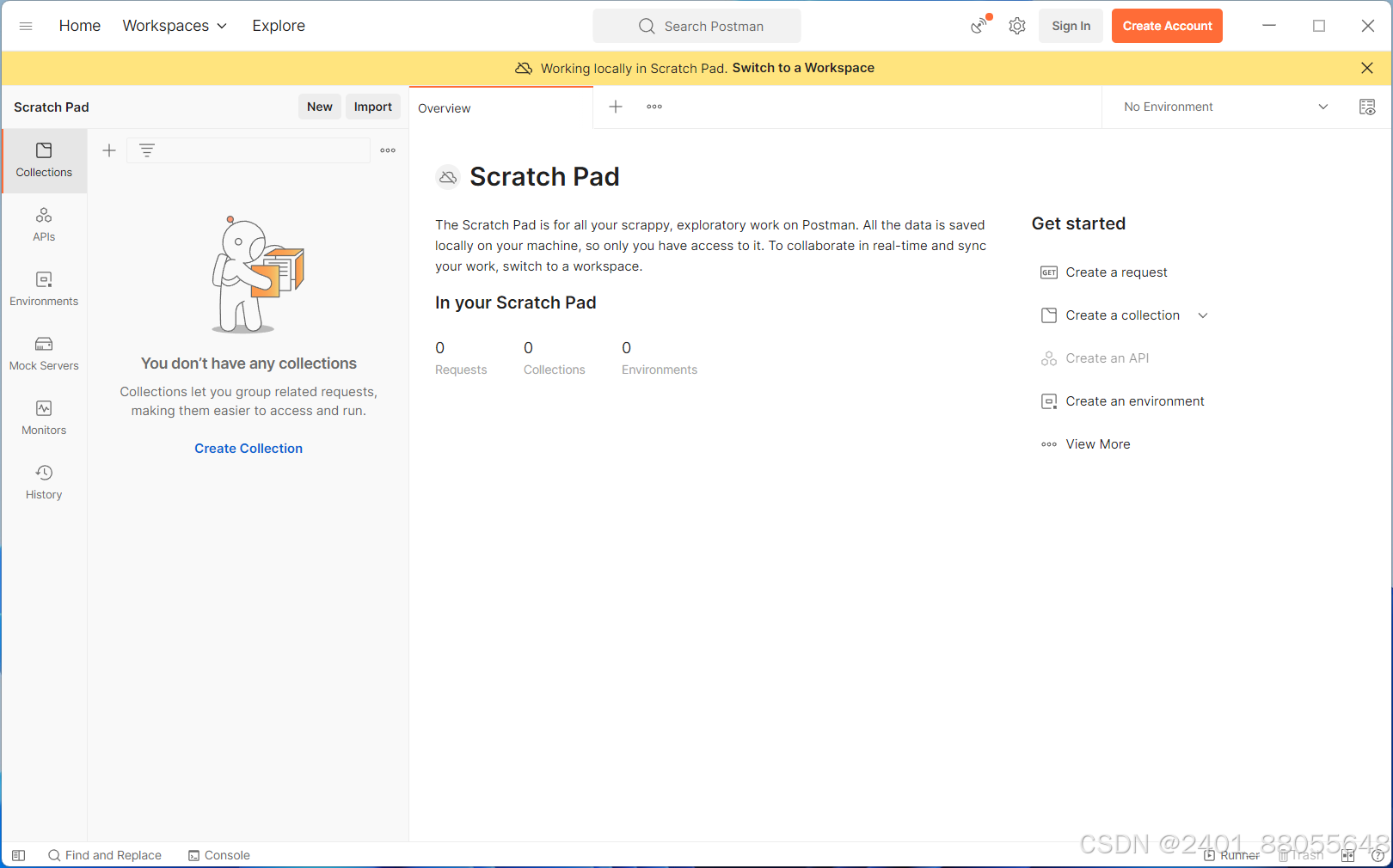Image resolution: width=1393 pixels, height=868 pixels.
Task: Open the environment quick look icon
Action: tap(1367, 107)
